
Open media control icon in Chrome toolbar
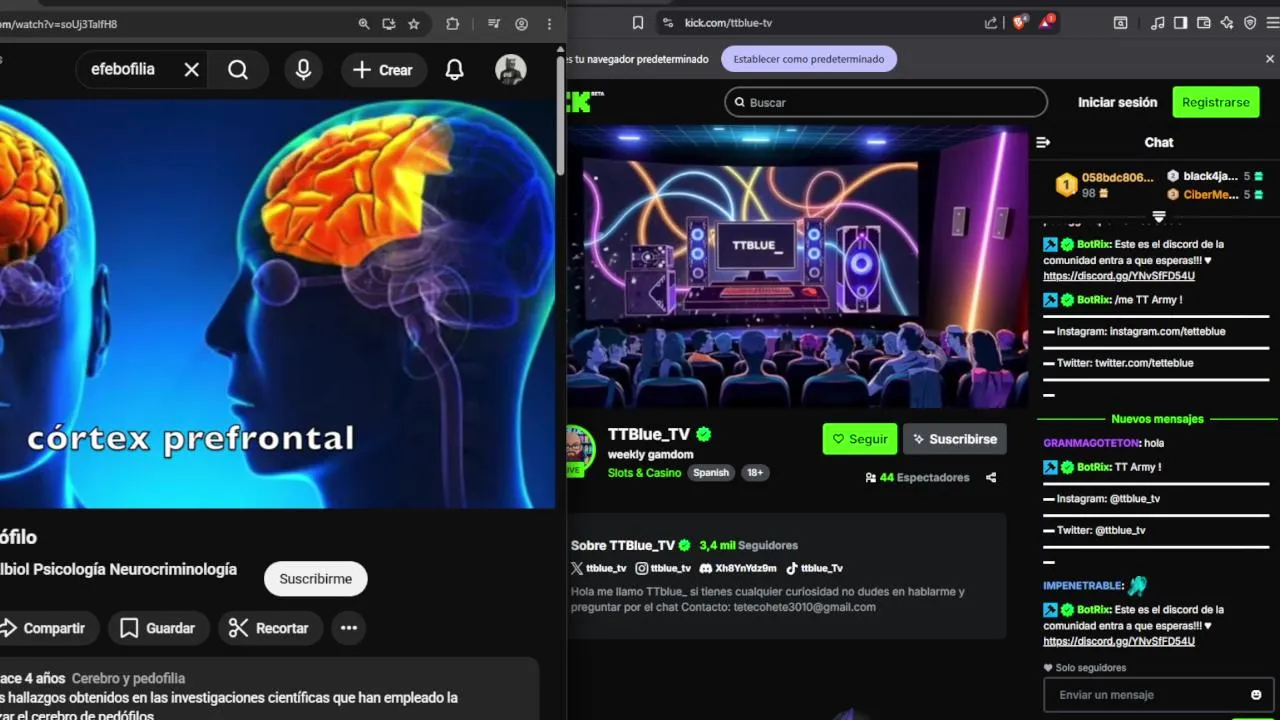tap(493, 24)
